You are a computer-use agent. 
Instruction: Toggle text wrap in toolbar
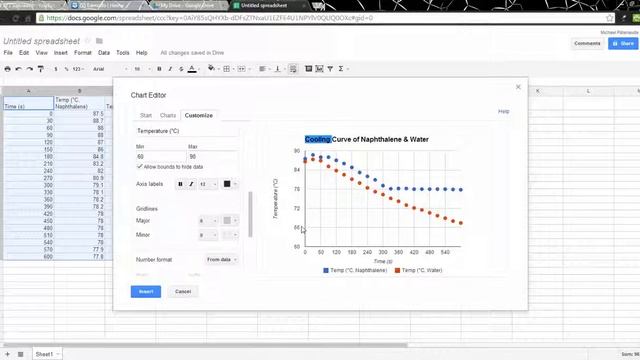(x=293, y=69)
